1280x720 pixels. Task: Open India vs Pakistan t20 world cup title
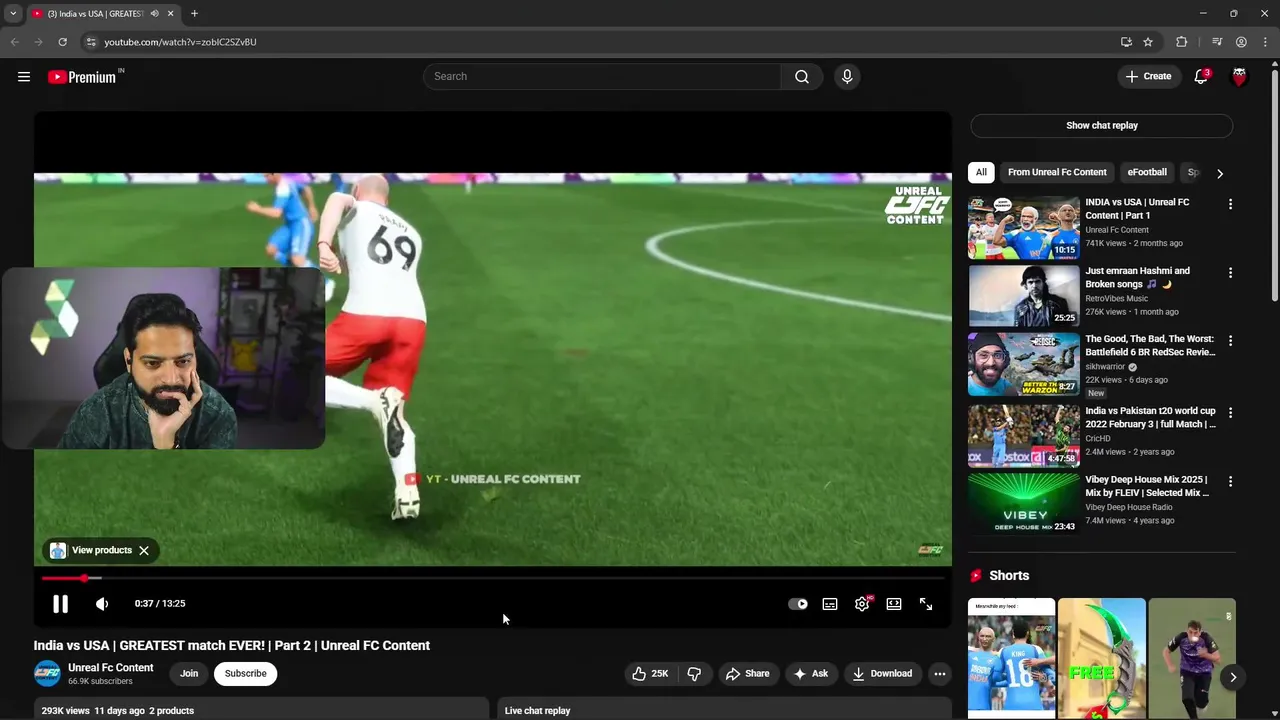pyautogui.click(x=1151, y=418)
